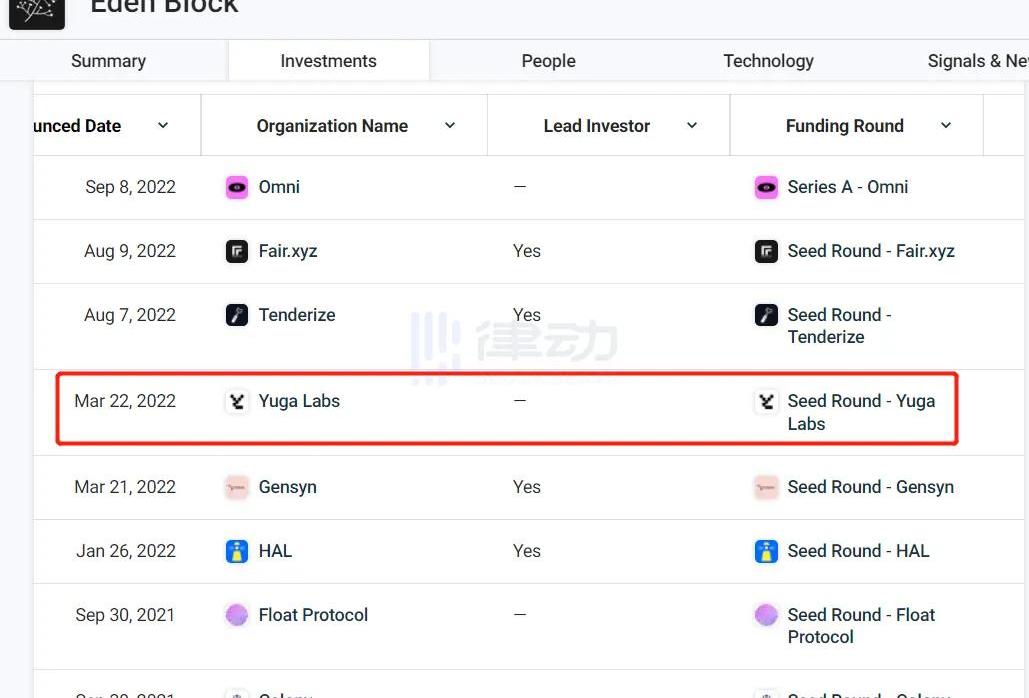This screenshot has height=698, width=1029.
Task: Click the Gensyn organization logo icon
Action: pyautogui.click(x=237, y=487)
